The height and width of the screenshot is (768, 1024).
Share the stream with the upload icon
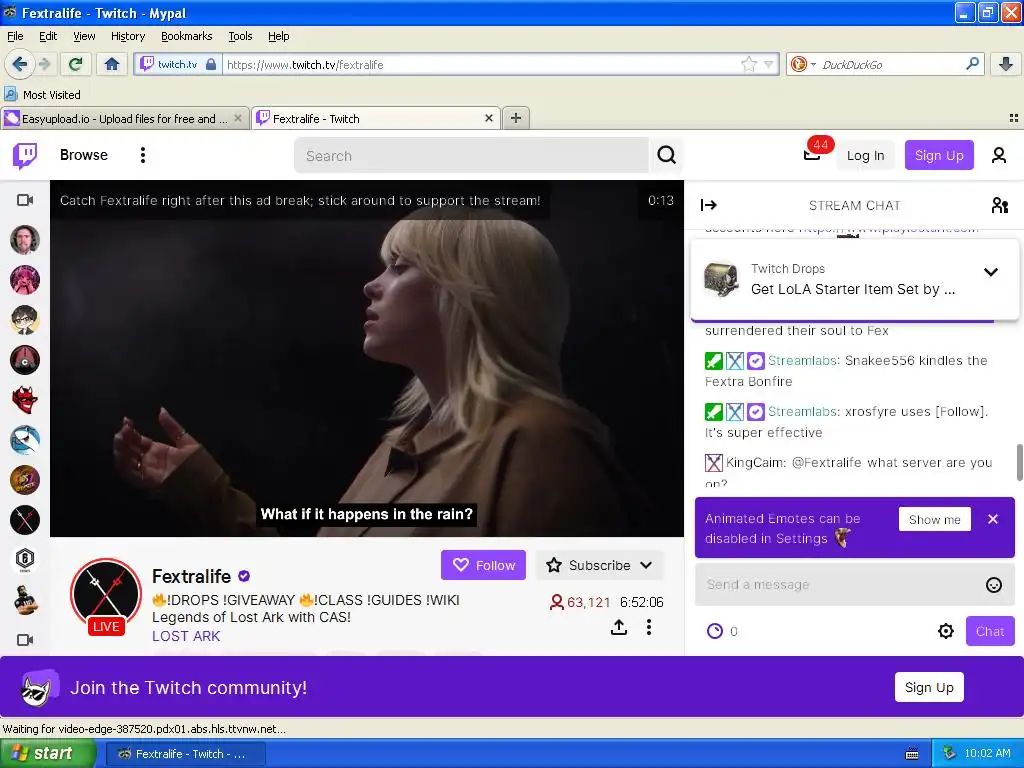tap(618, 627)
